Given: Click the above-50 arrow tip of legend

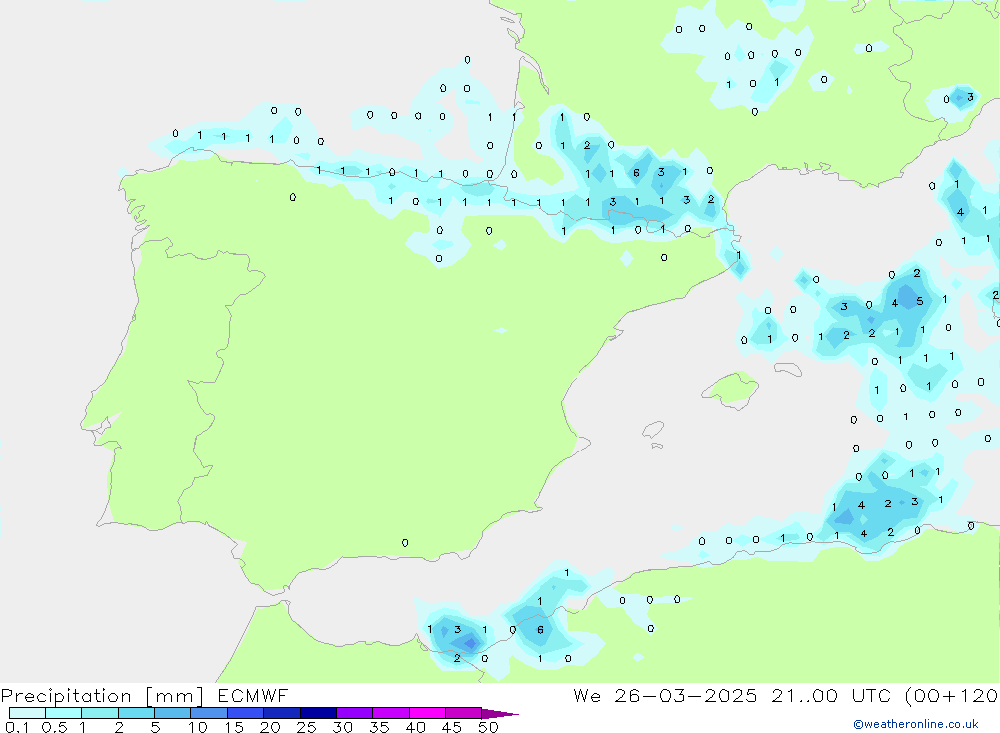Looking at the screenshot, I should (499, 714).
